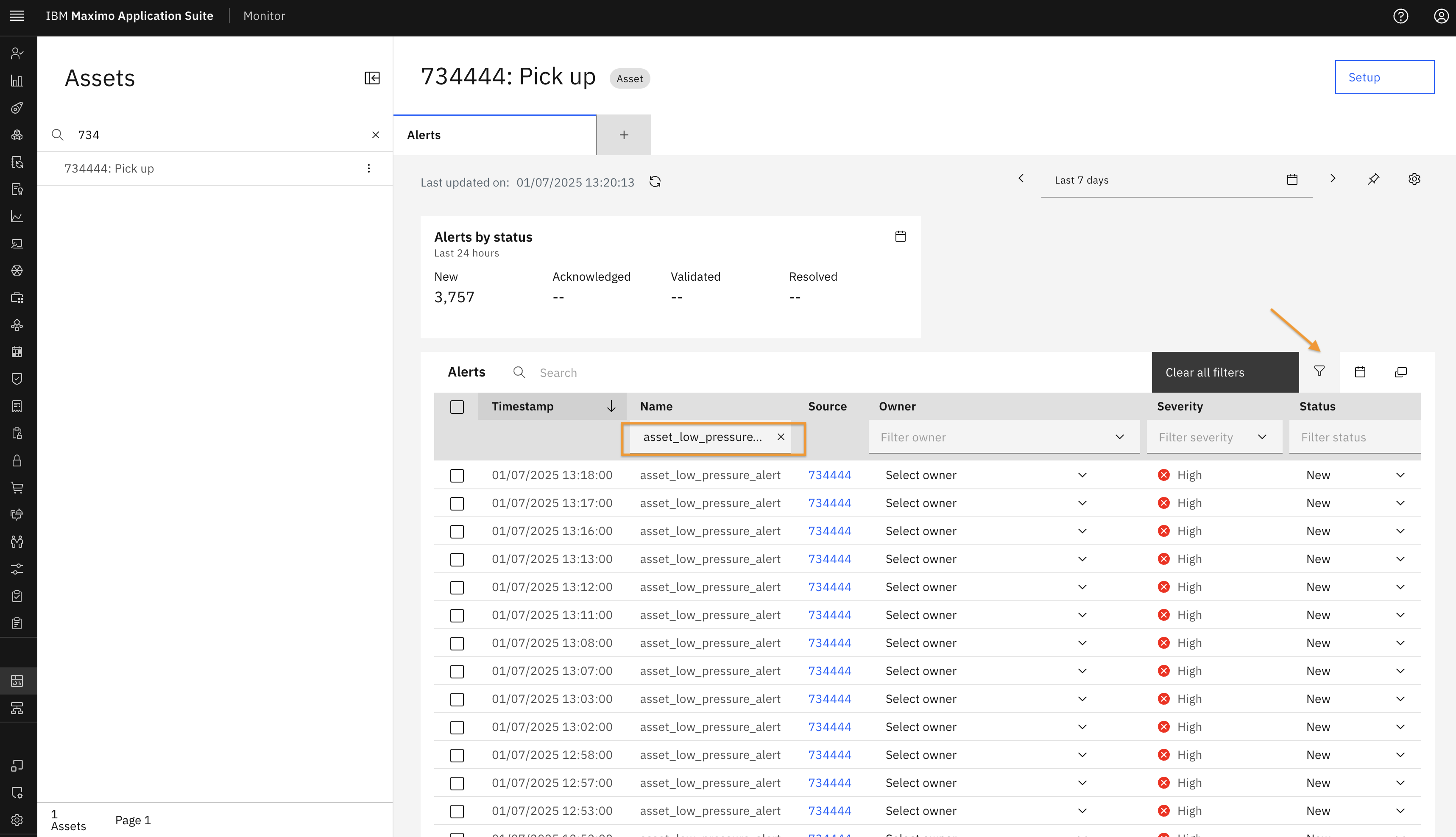Select the Alerts tab
This screenshot has width=1456, height=837.
pos(494,135)
